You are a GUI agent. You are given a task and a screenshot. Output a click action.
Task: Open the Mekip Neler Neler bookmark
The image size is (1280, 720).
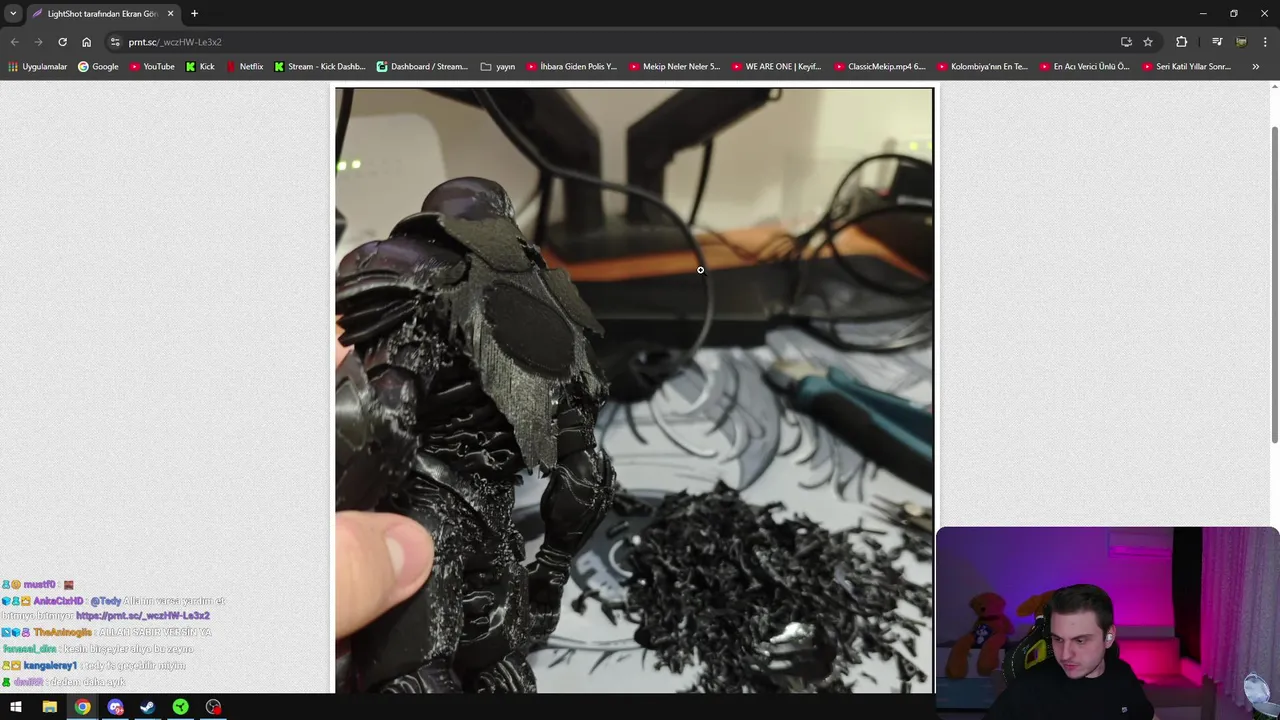[x=675, y=67]
